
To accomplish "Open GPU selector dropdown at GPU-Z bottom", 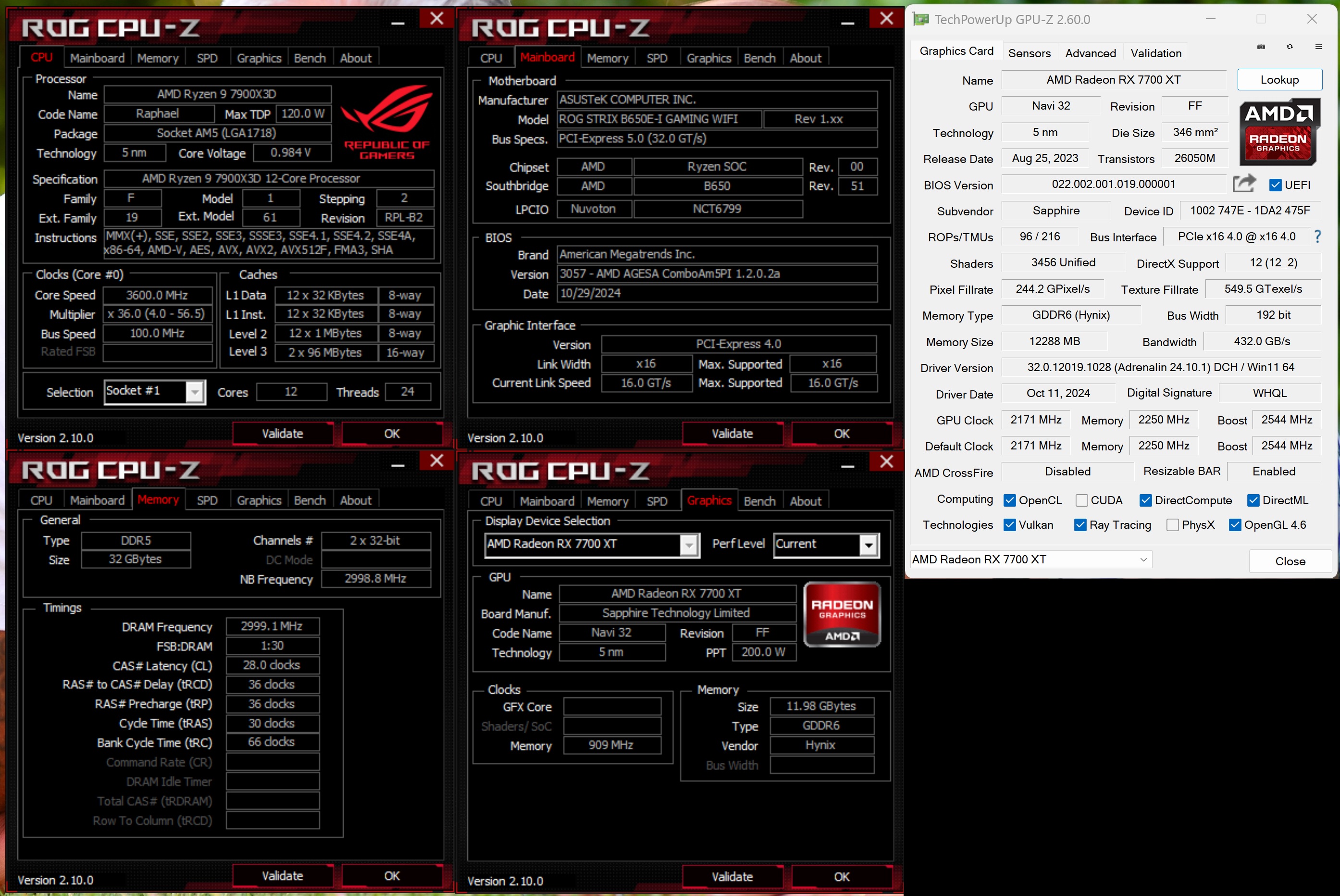I will tap(1143, 560).
